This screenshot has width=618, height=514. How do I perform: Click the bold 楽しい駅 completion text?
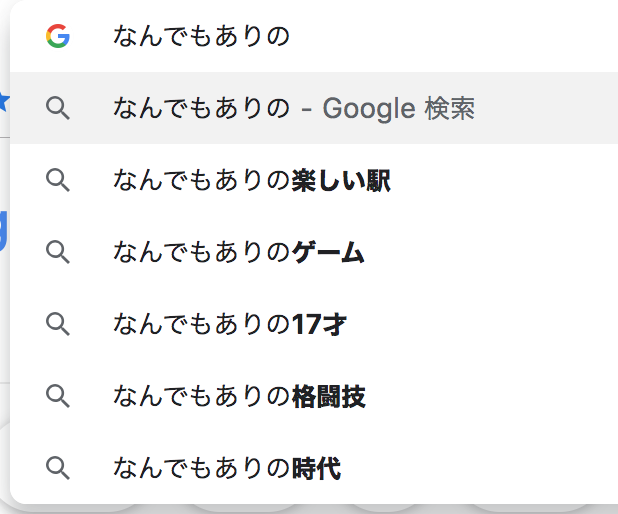click(340, 180)
